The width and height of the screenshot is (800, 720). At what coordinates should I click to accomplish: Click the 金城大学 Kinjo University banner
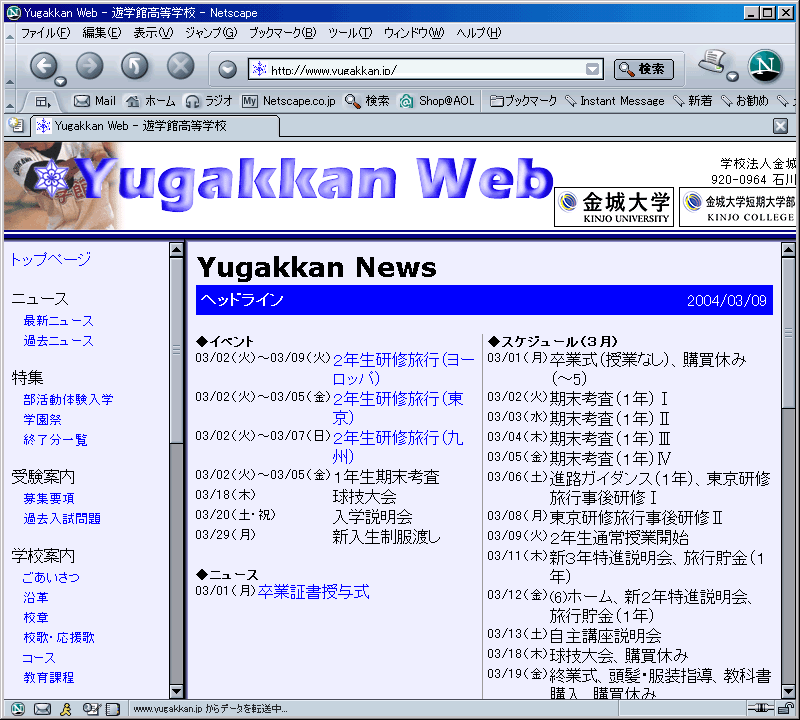(614, 207)
